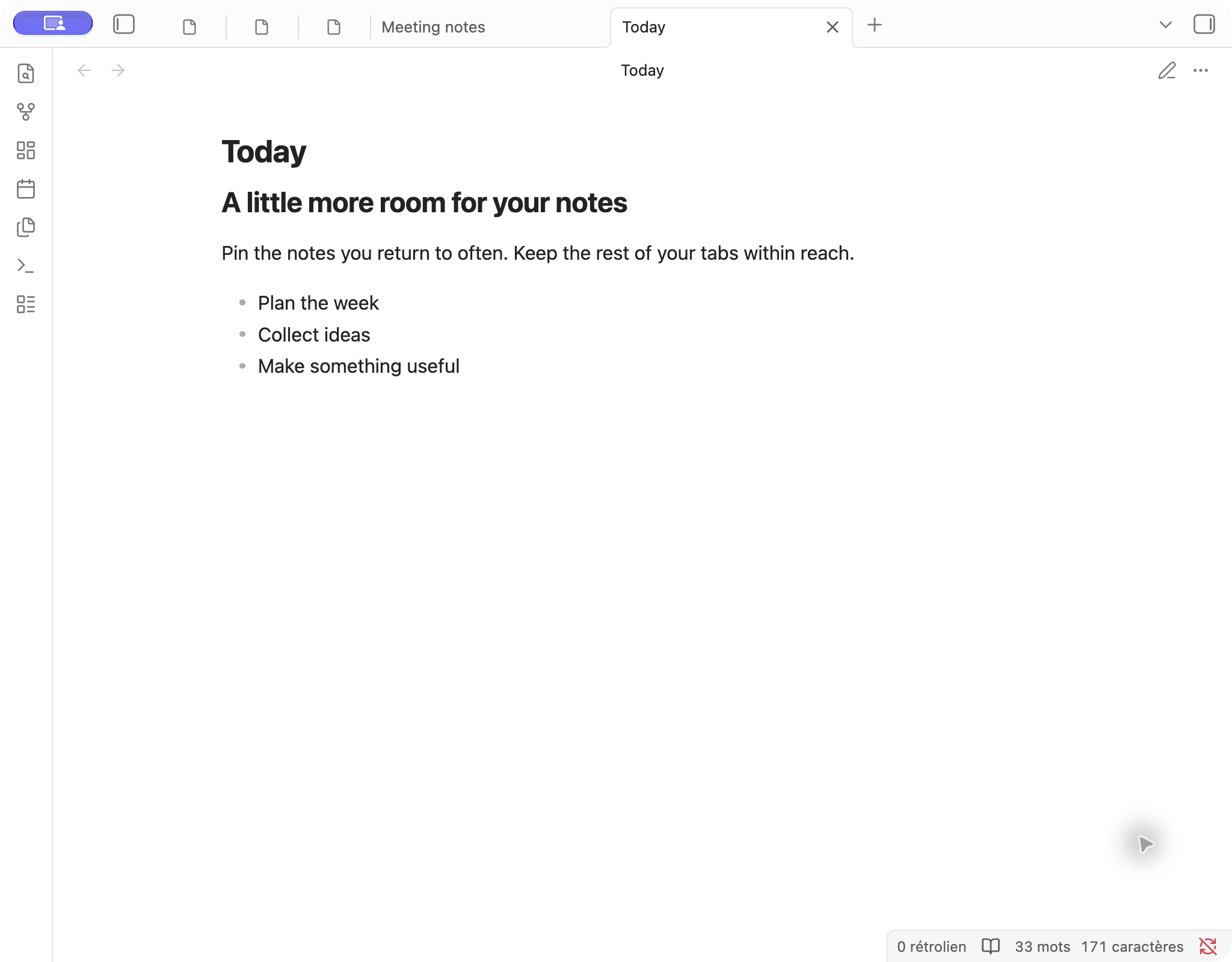Viewport: 1232px width, 962px height.
Task: Click the Today title in the view header
Action: click(642, 70)
